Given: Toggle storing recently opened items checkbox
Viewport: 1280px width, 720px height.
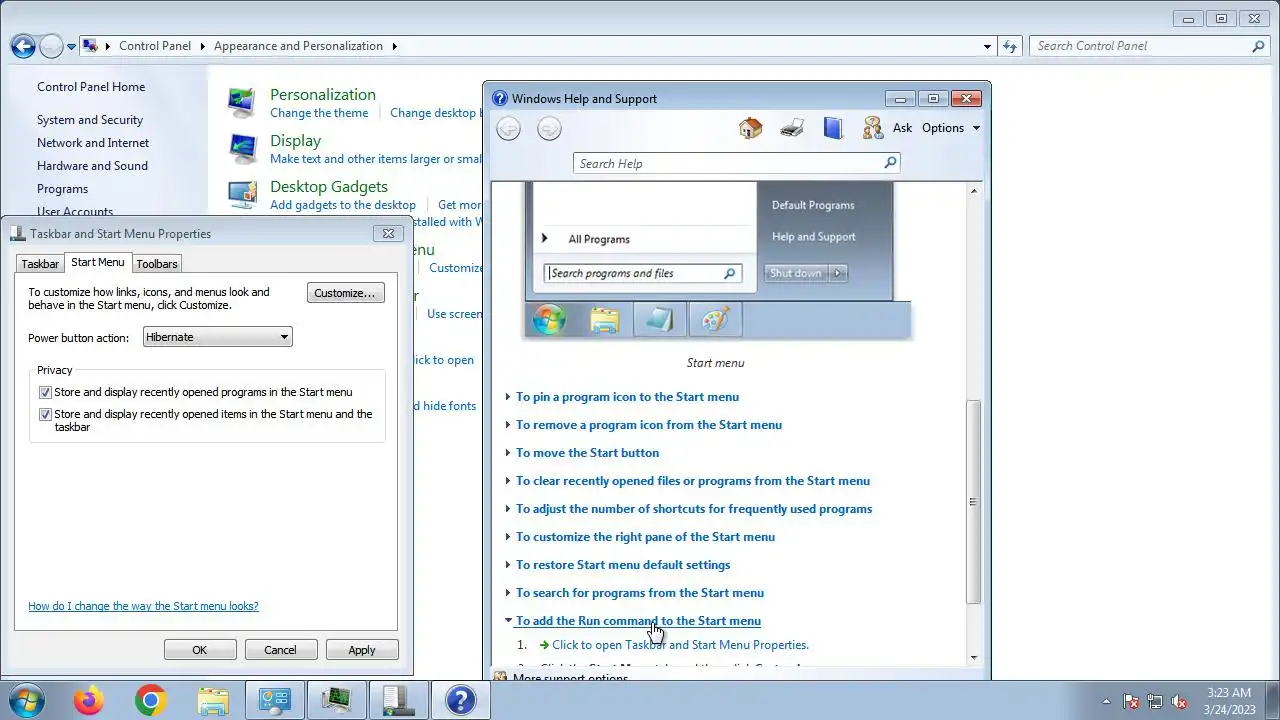Looking at the screenshot, I should tap(45, 414).
